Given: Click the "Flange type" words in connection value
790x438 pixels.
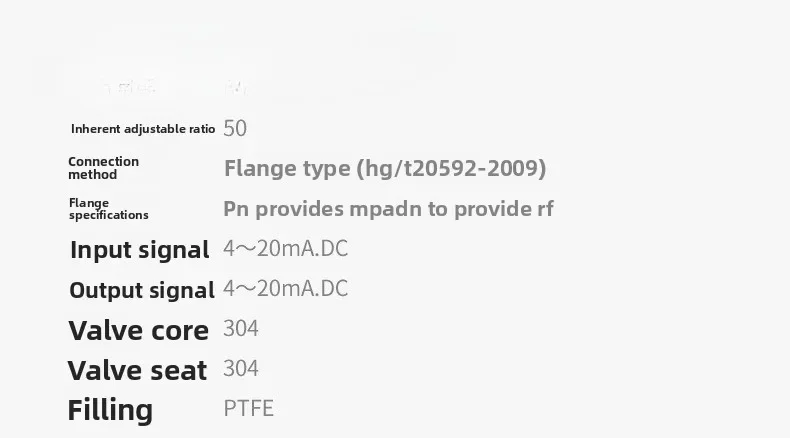Looking at the screenshot, I should click(287, 168).
